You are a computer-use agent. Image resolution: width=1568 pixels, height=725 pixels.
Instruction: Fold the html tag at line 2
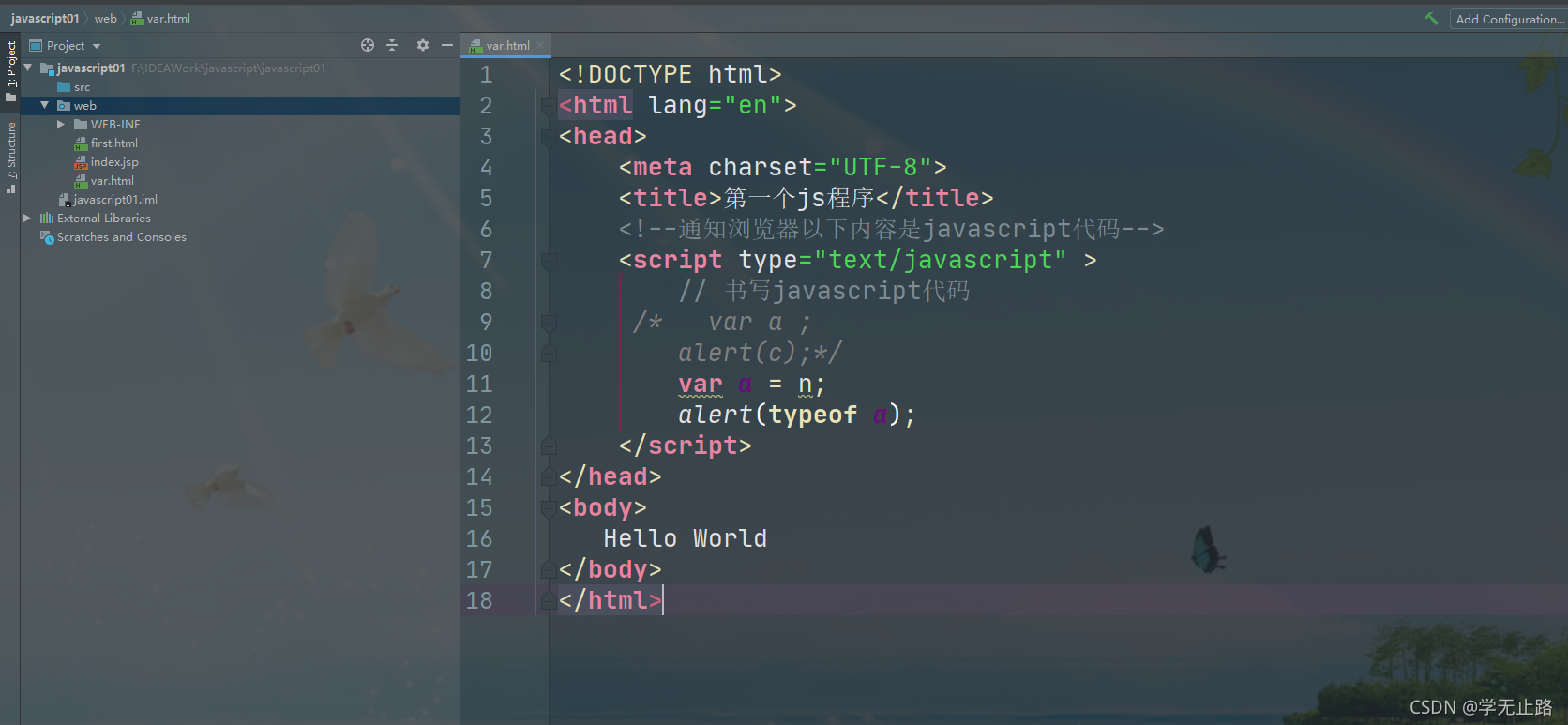click(x=549, y=106)
